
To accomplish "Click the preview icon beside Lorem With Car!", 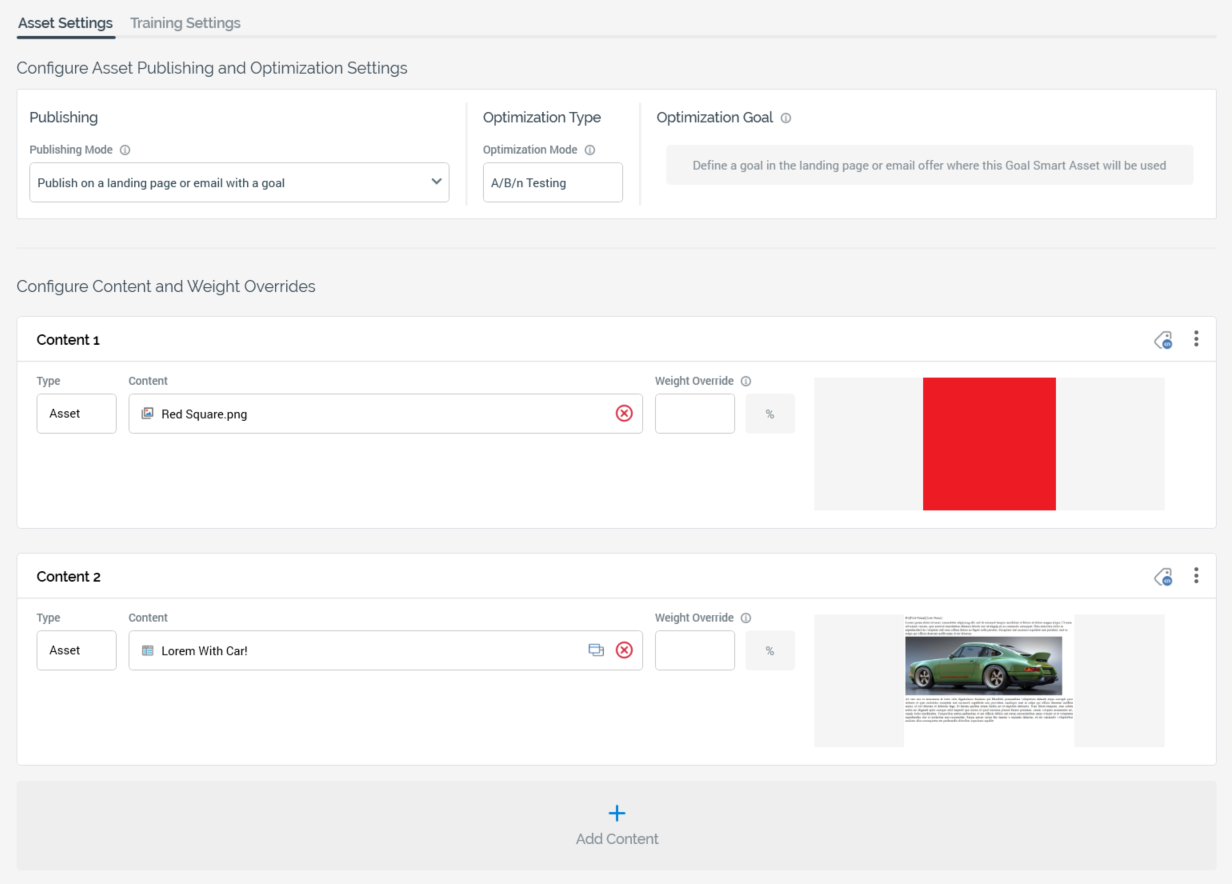I will (596, 650).
